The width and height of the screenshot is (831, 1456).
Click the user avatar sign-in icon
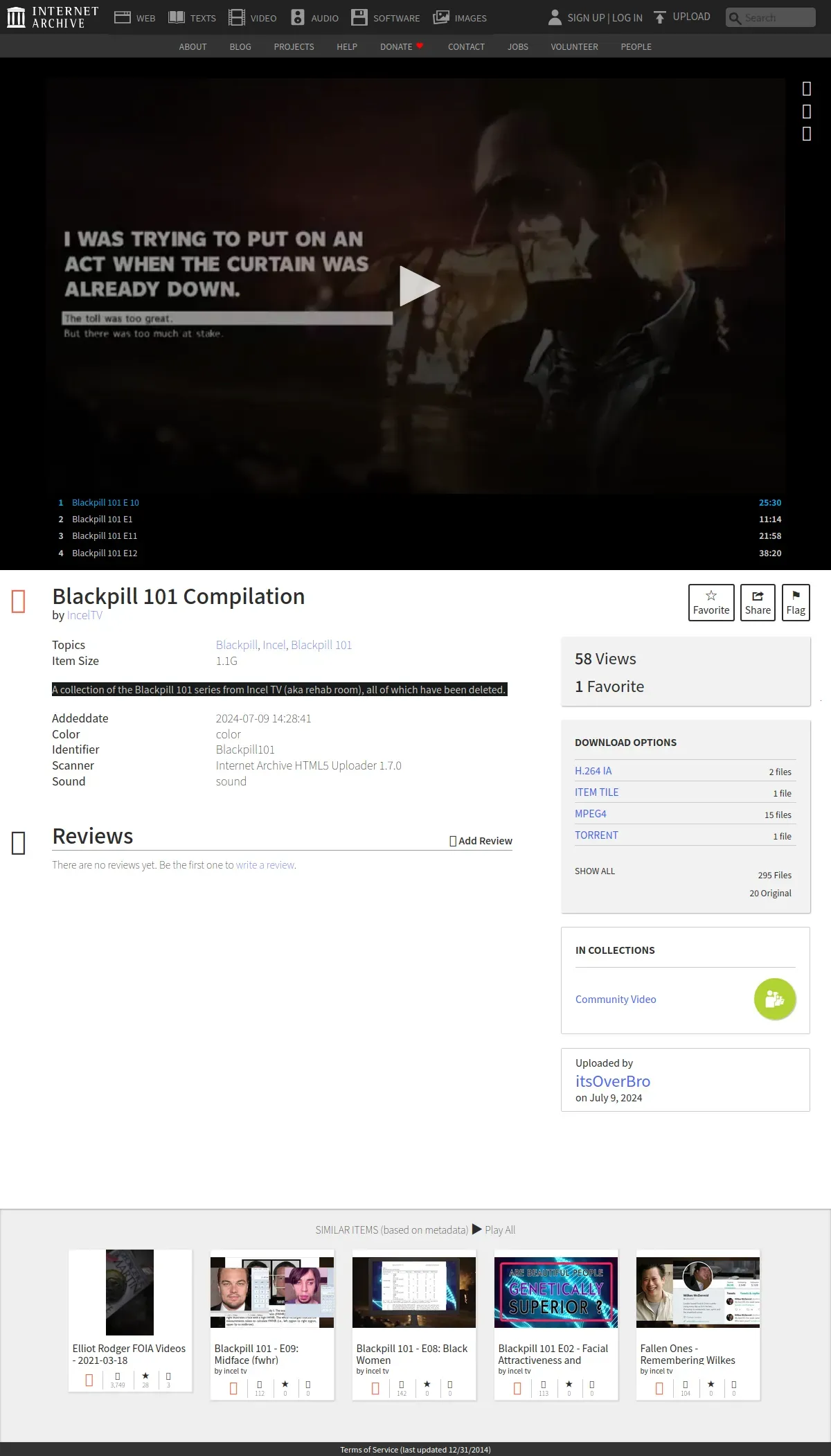pyautogui.click(x=555, y=17)
